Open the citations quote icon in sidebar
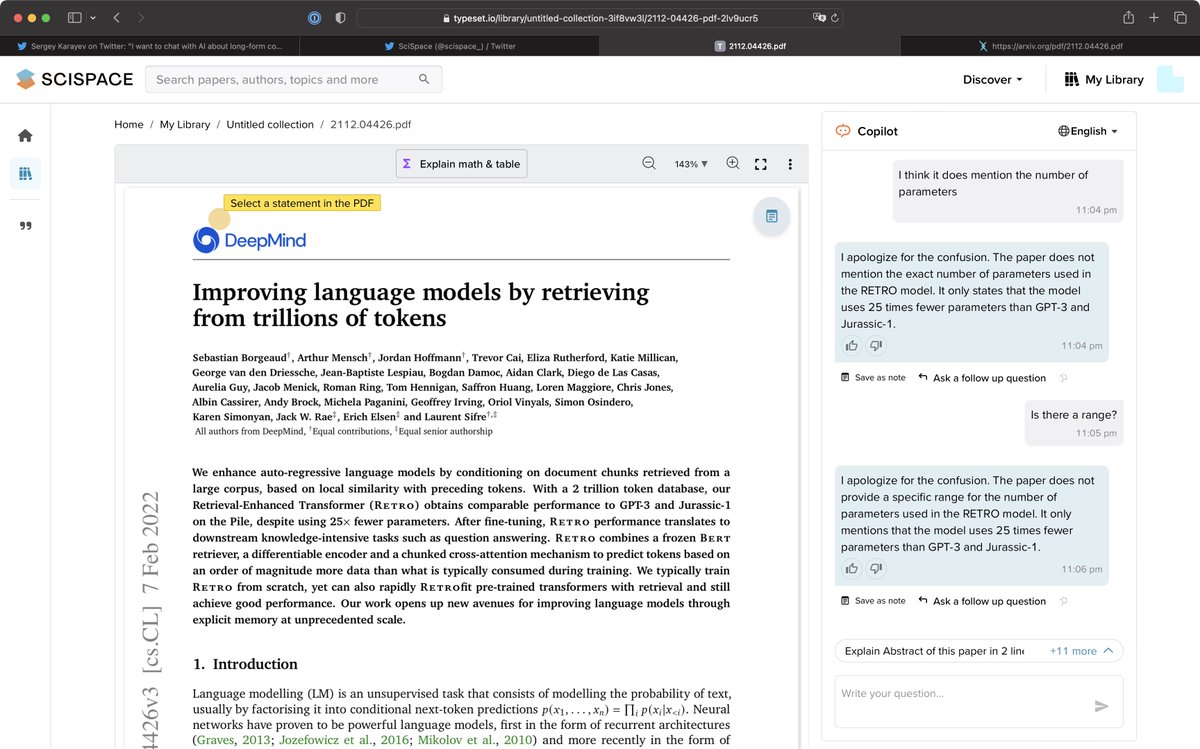1200x749 pixels. click(x=25, y=226)
